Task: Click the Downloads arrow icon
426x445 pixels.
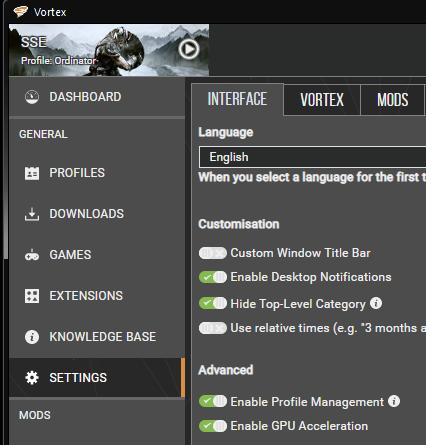Action: point(32,214)
